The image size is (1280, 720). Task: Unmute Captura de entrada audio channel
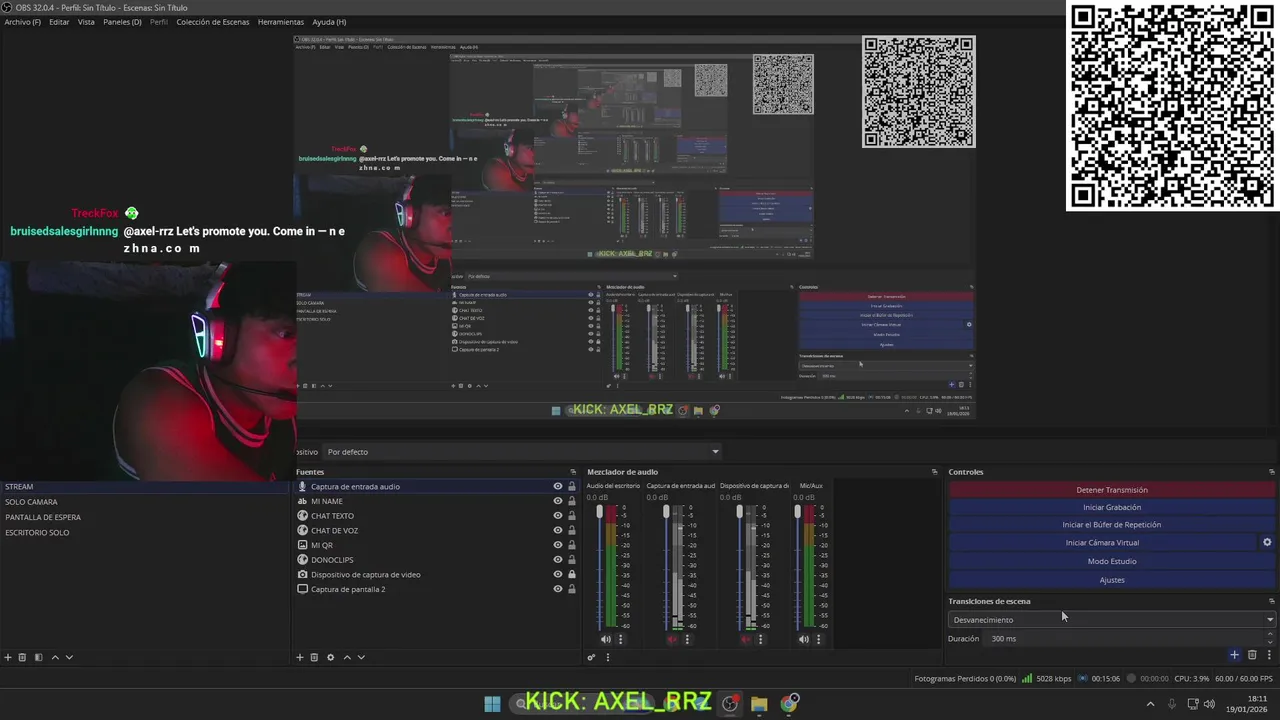(672, 639)
